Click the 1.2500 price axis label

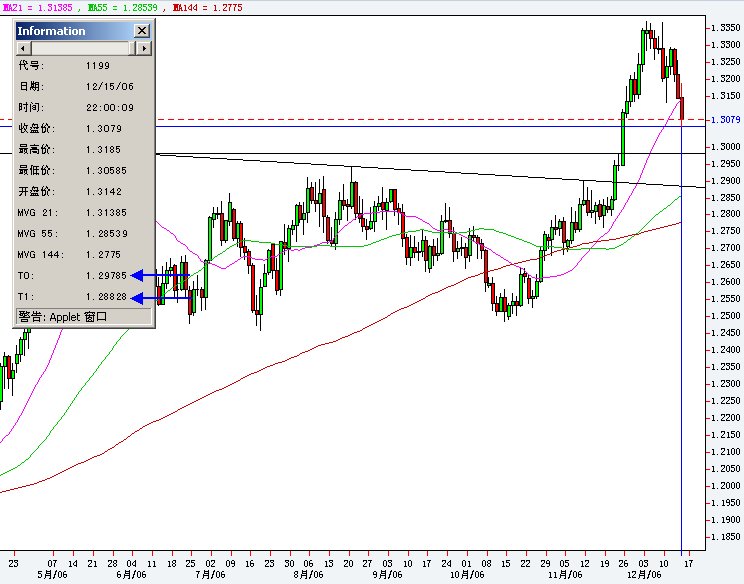725,316
